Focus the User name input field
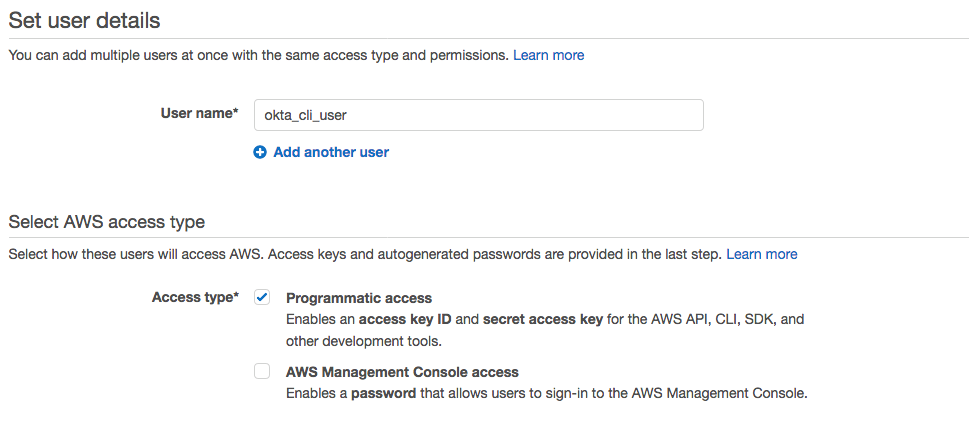Image resolution: width=980 pixels, height=429 pixels. click(x=478, y=115)
